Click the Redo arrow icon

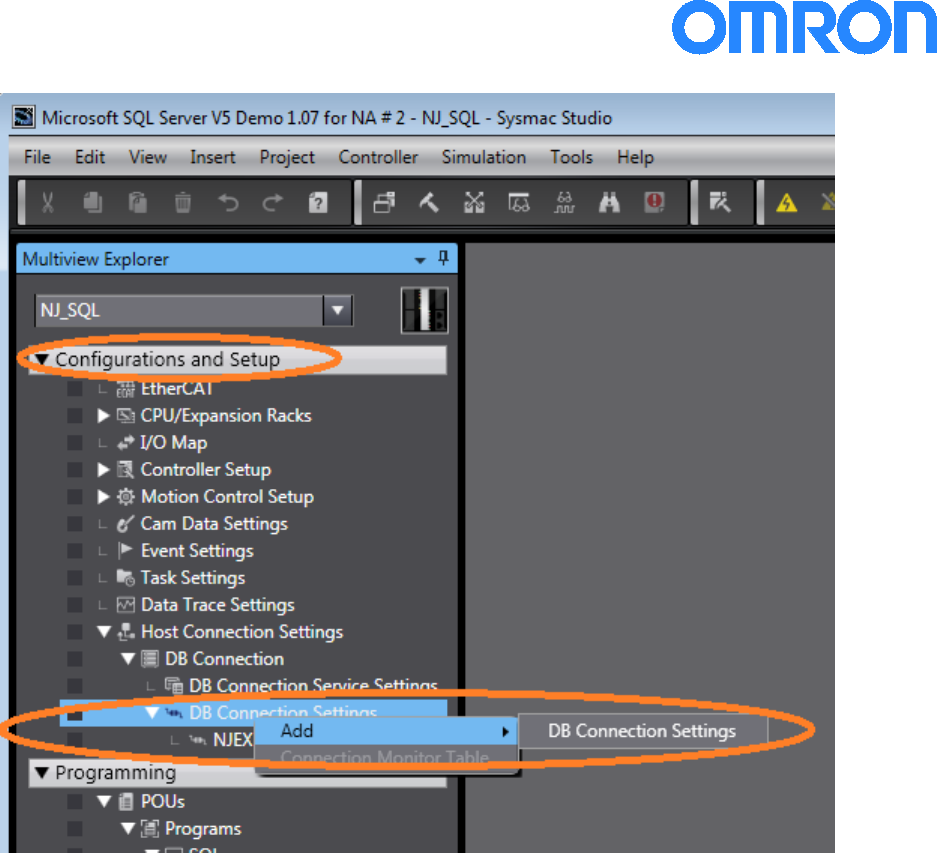pyautogui.click(x=272, y=203)
